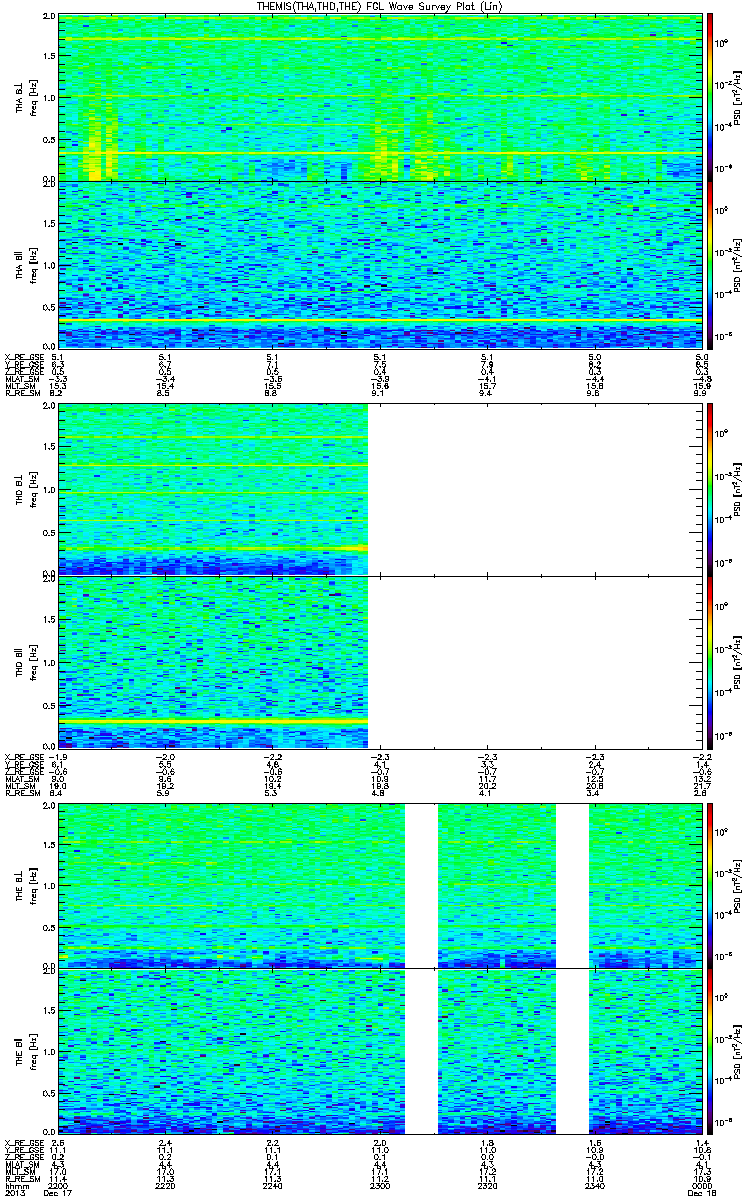
Task: Select the THD BL spectrogram panel
Action: (x=379, y=489)
